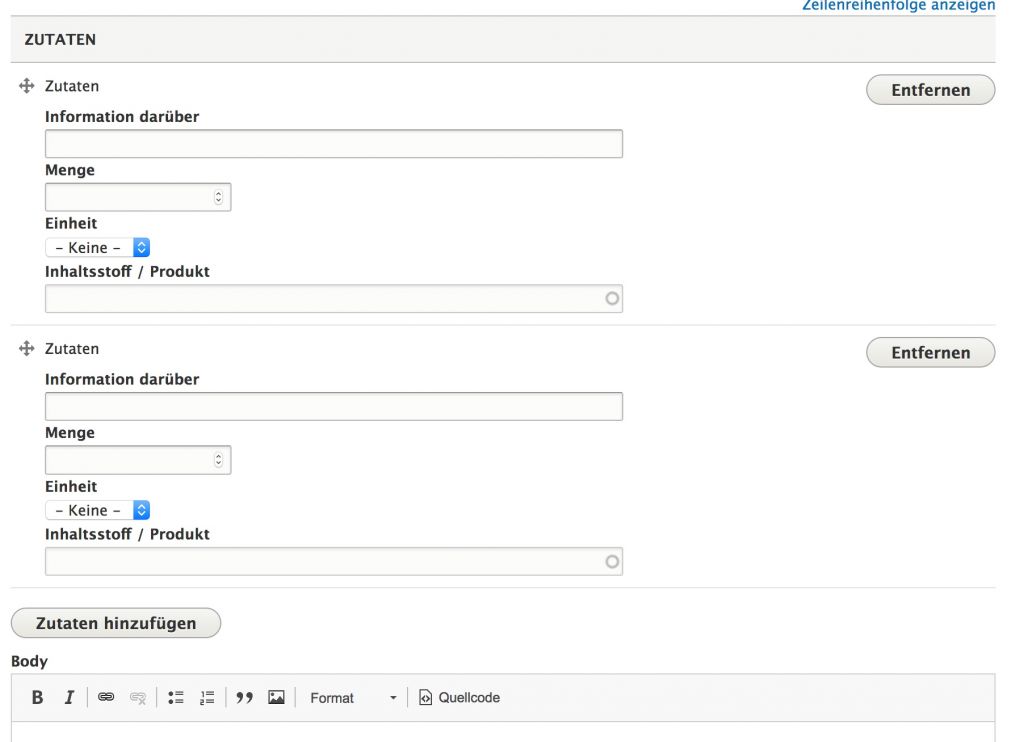The image size is (1024, 742).
Task: Click drag handle of first Zutaten row
Action: tap(27, 87)
